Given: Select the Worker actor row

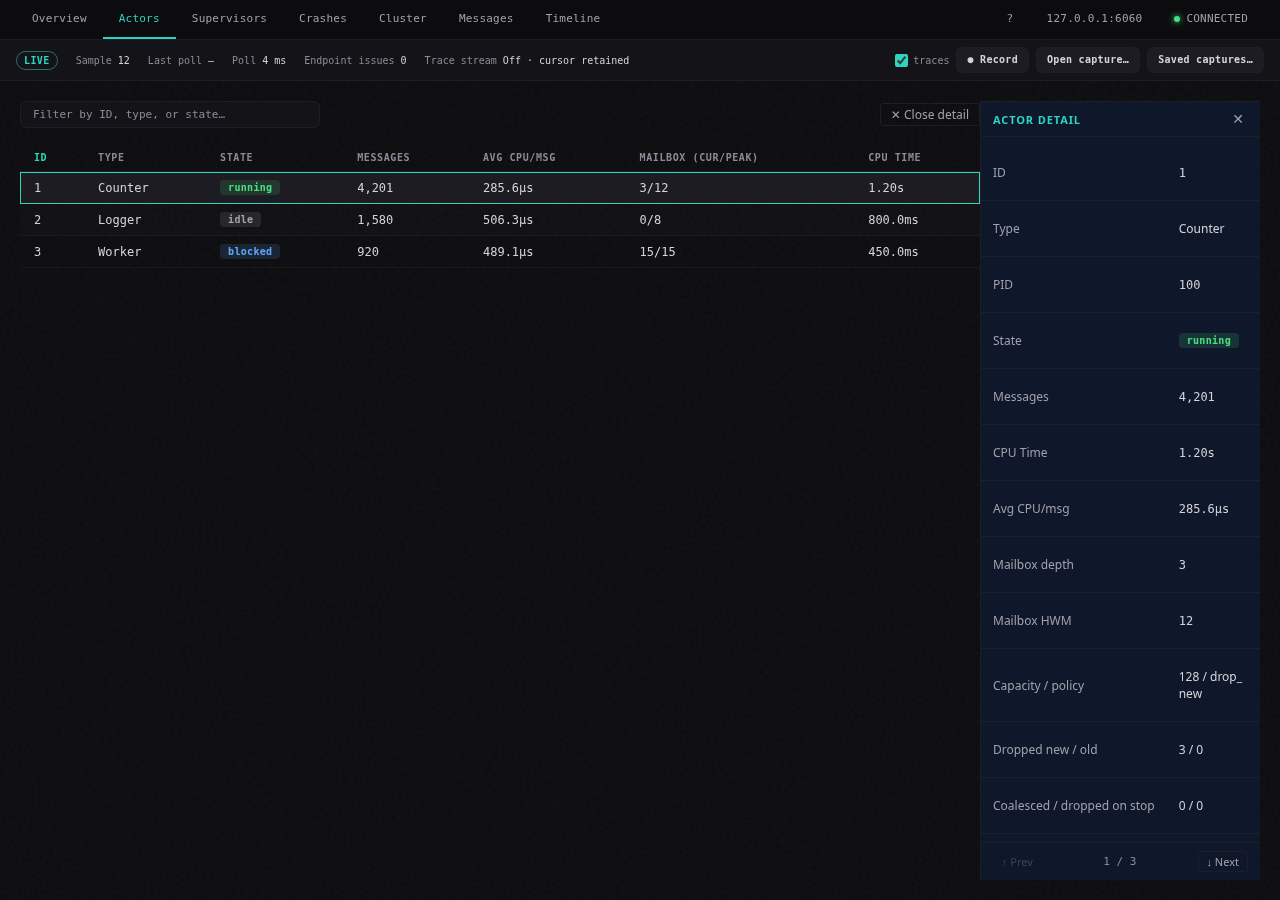Looking at the screenshot, I should point(500,252).
